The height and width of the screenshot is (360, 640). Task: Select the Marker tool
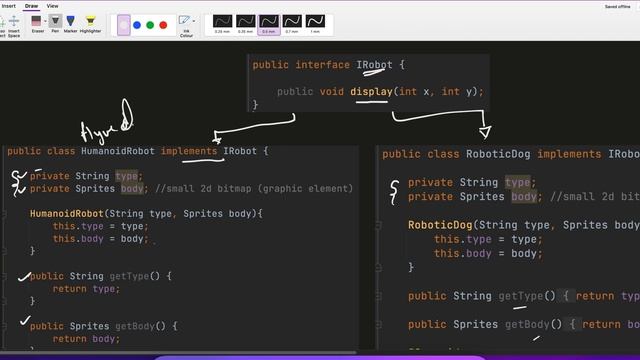tap(70, 24)
